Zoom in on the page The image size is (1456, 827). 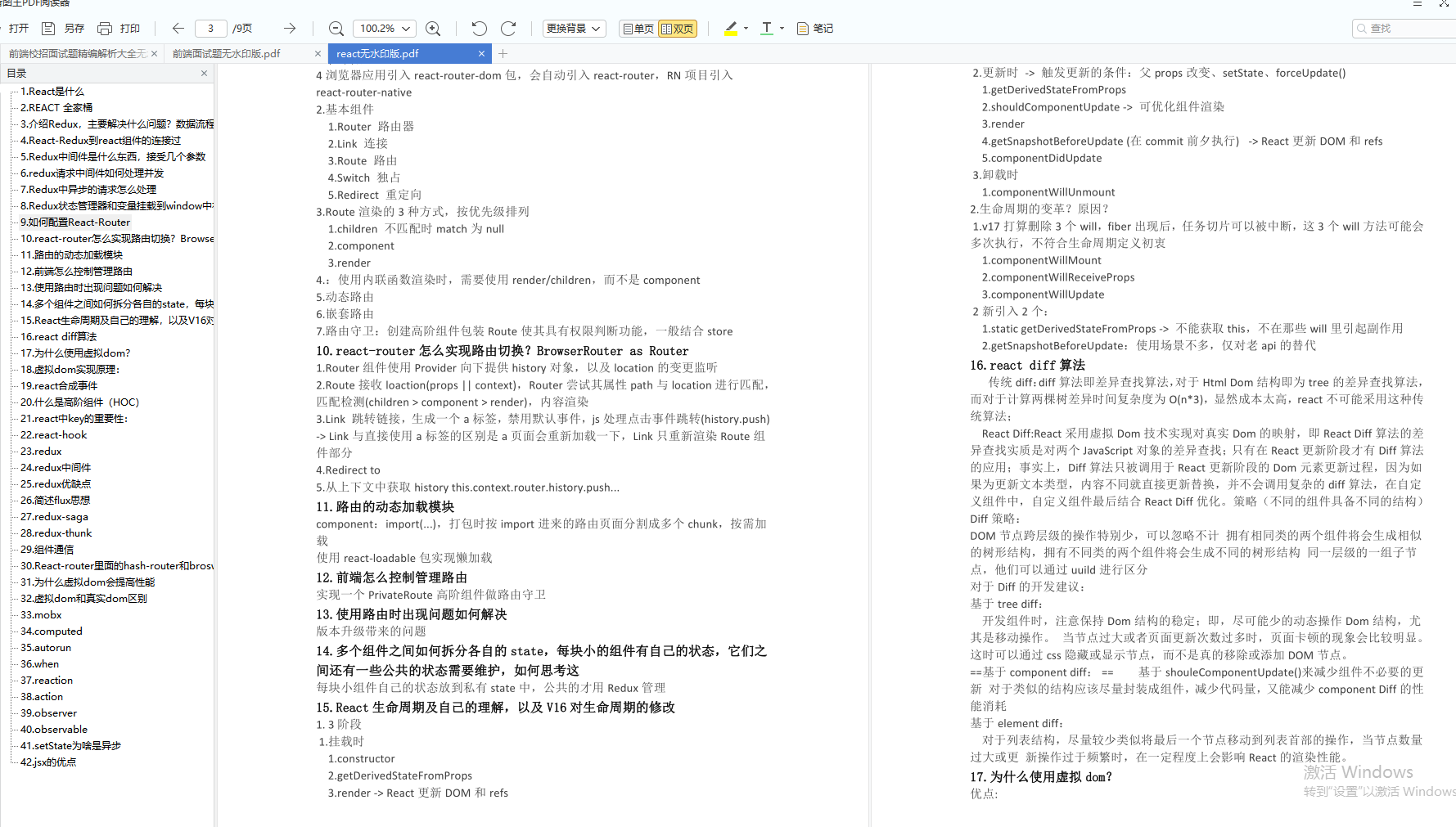pyautogui.click(x=433, y=28)
